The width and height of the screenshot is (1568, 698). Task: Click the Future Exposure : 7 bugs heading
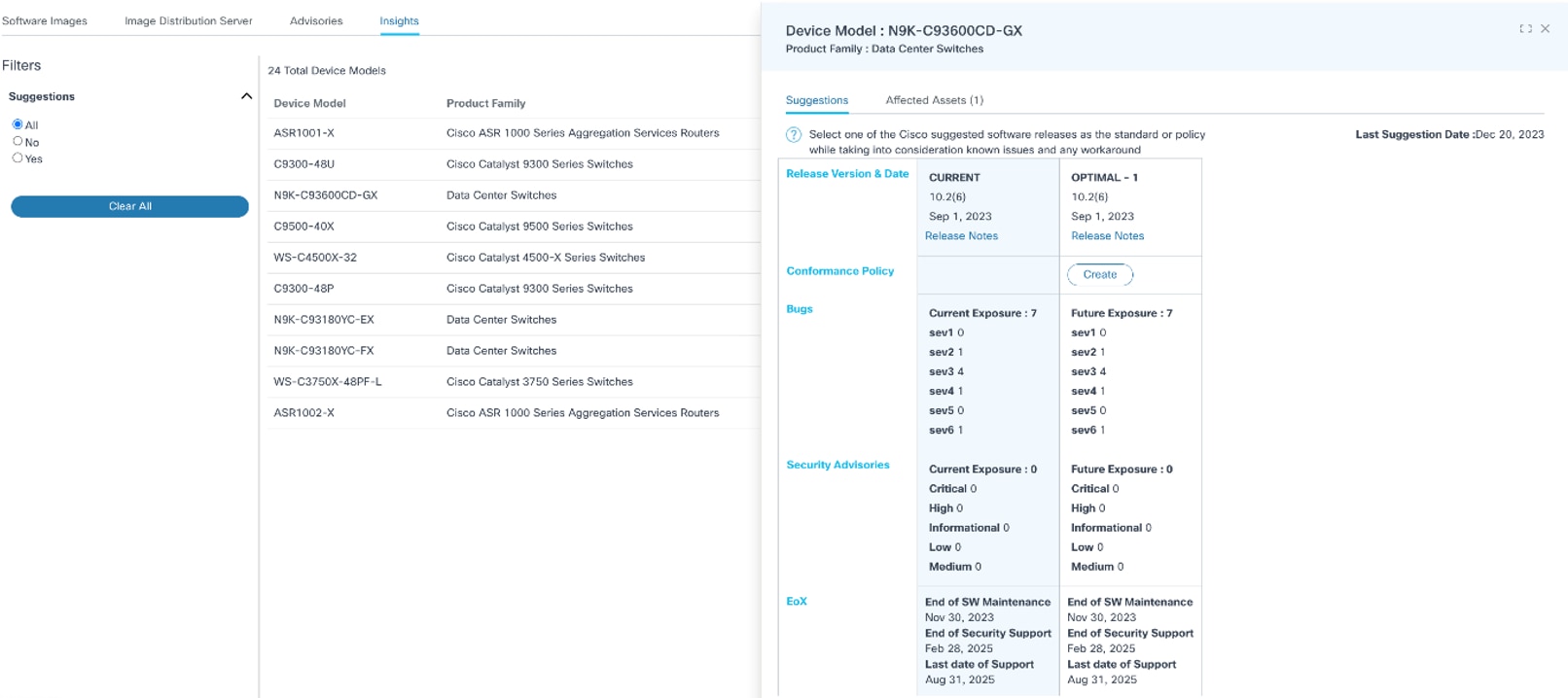[x=1122, y=313]
